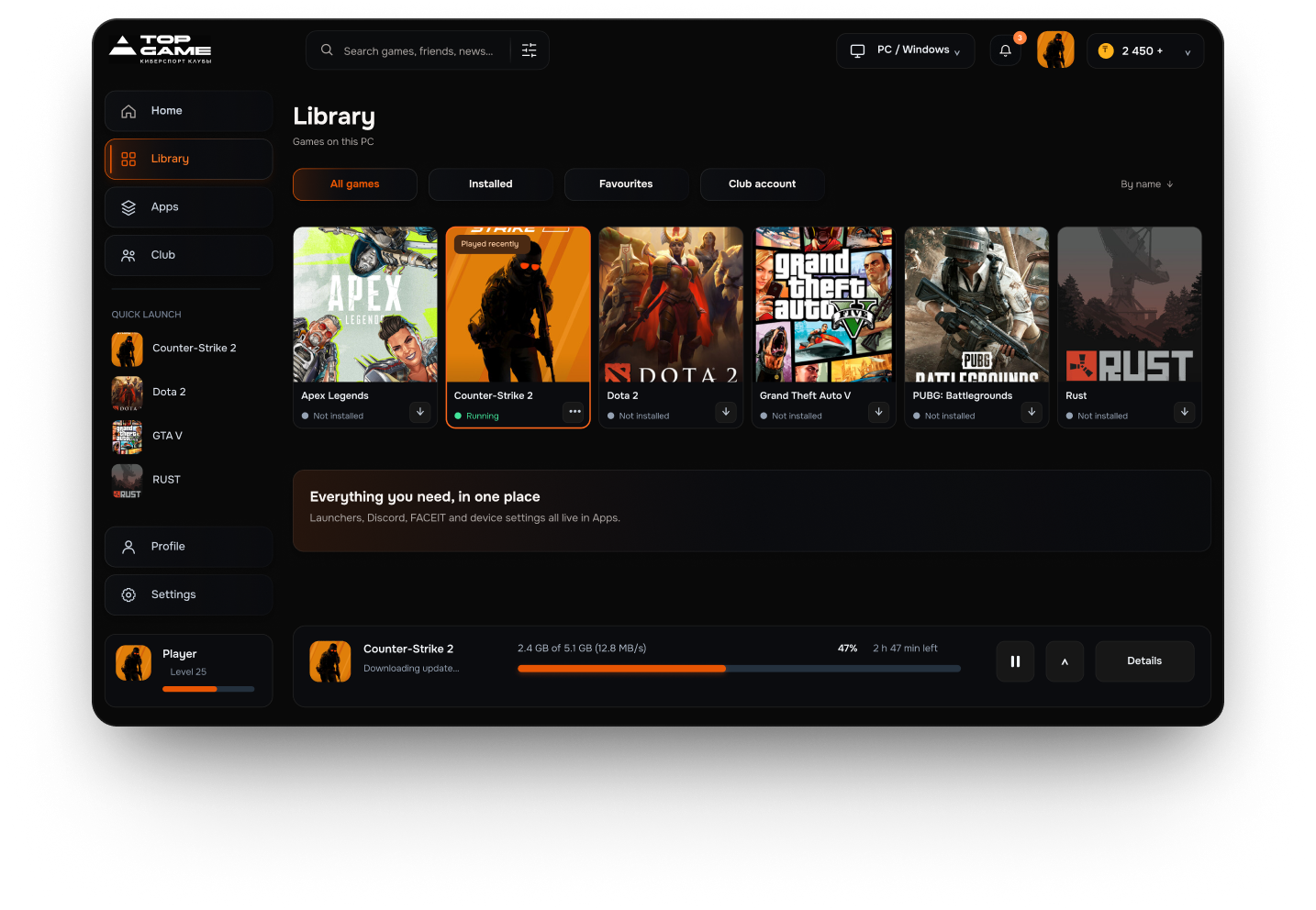Open search filter options icon
The height and width of the screenshot is (910, 1316).
point(530,50)
